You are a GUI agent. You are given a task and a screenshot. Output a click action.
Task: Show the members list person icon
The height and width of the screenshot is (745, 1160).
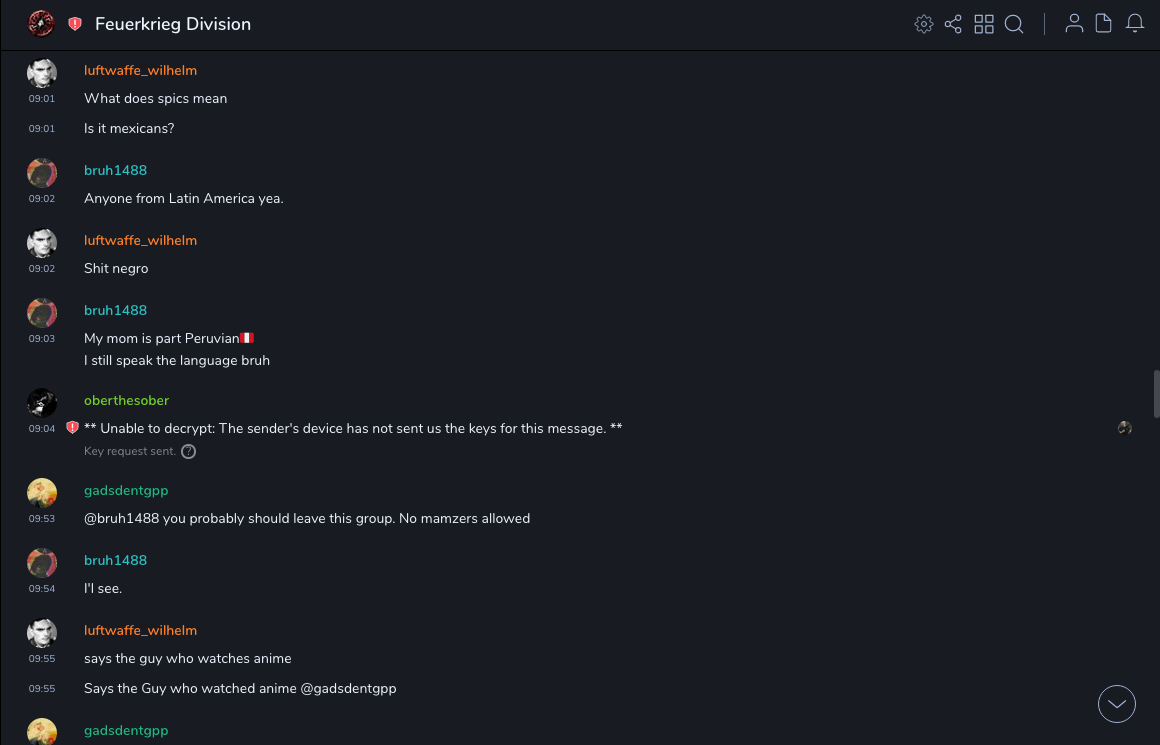(x=1074, y=24)
